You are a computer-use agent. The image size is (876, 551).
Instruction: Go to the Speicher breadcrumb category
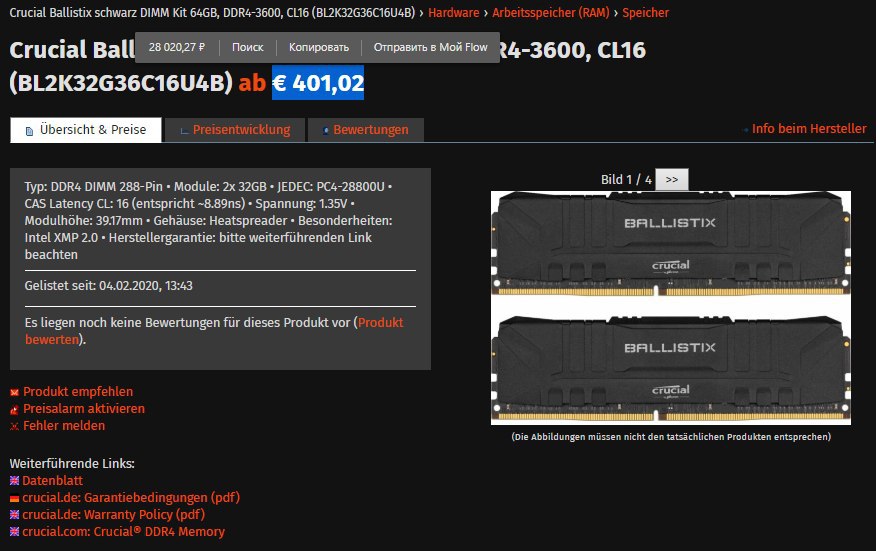(x=645, y=12)
